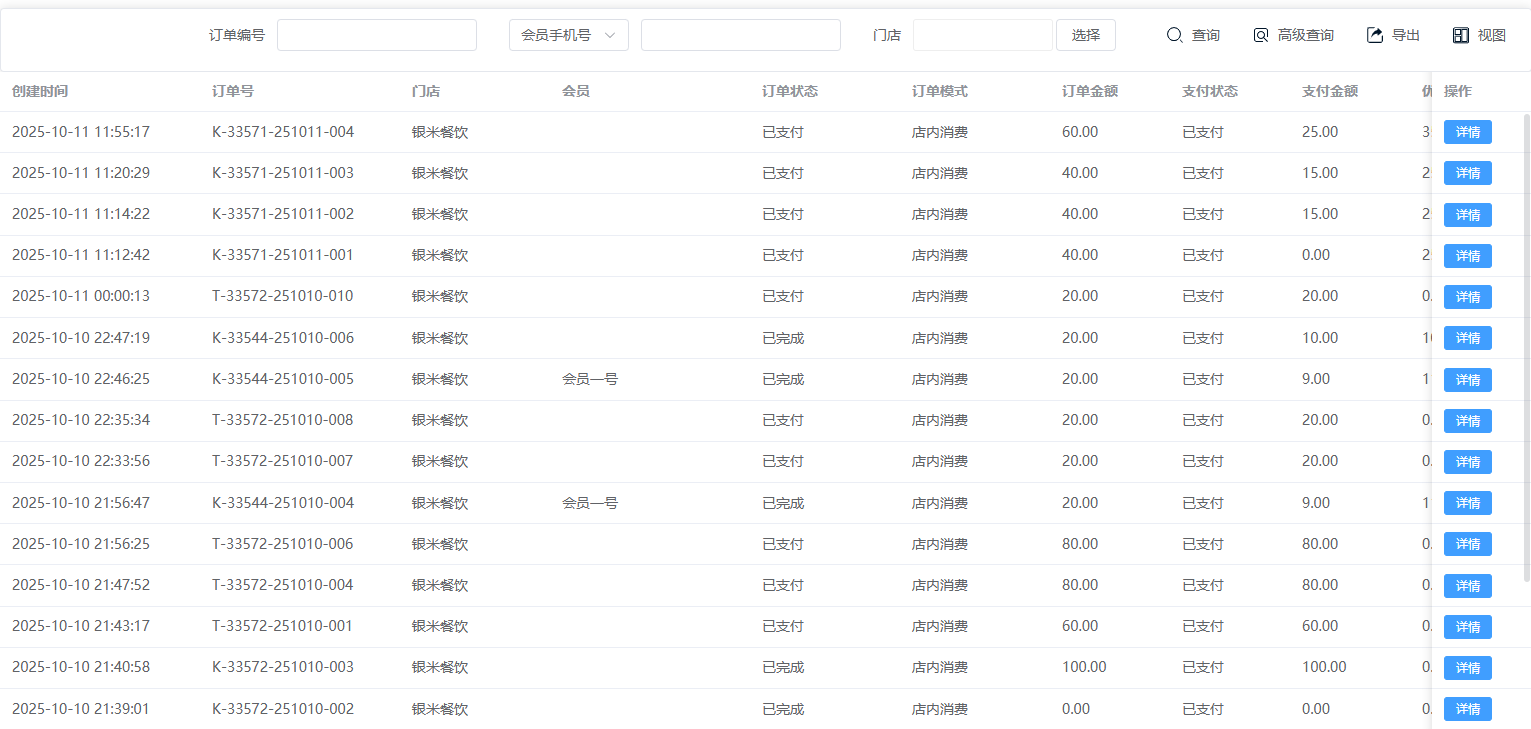Viewport: 1531px width, 729px height.
Task: Click the 订单状态 column header
Action: tap(789, 91)
